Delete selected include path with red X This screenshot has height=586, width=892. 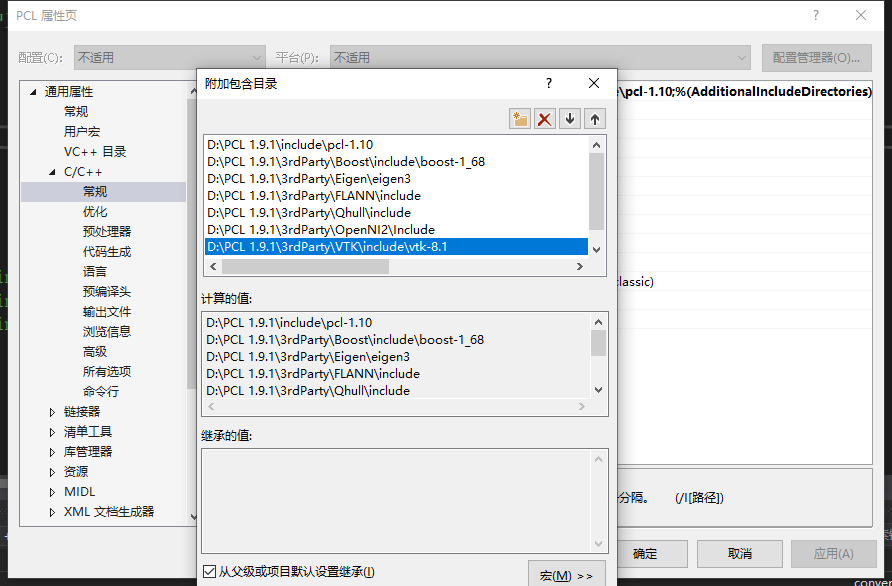(544, 119)
